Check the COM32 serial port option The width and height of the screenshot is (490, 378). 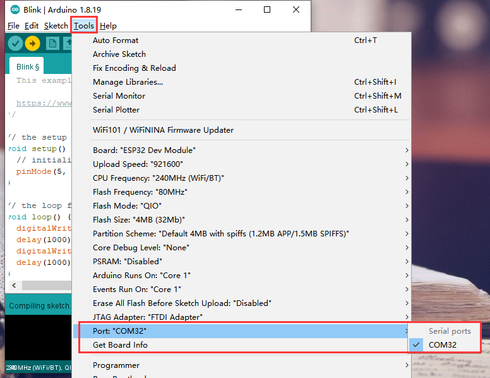(444, 345)
